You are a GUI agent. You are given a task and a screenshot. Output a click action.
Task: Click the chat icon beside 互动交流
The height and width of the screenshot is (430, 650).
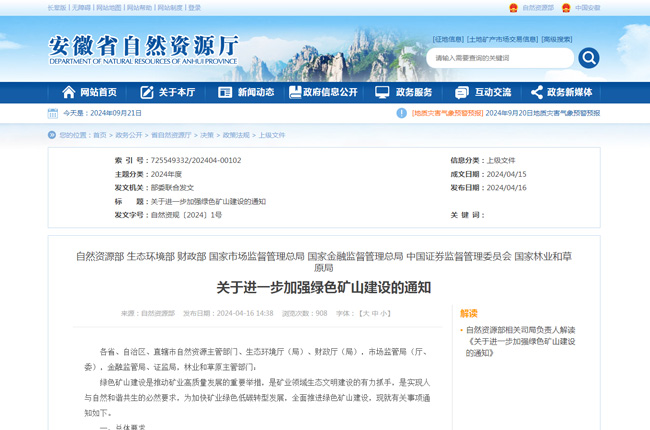(461, 92)
